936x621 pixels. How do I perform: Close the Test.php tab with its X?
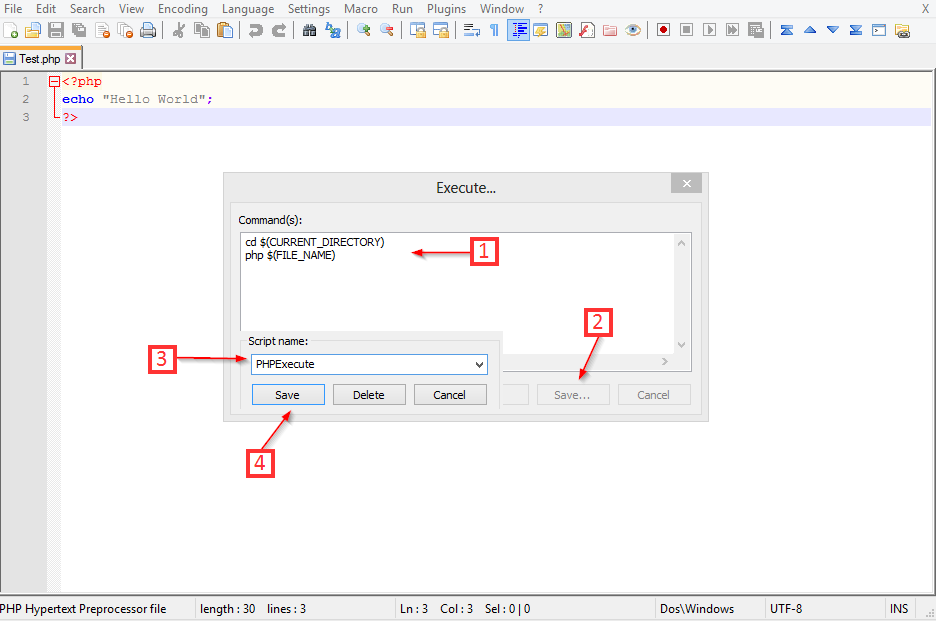(71, 59)
